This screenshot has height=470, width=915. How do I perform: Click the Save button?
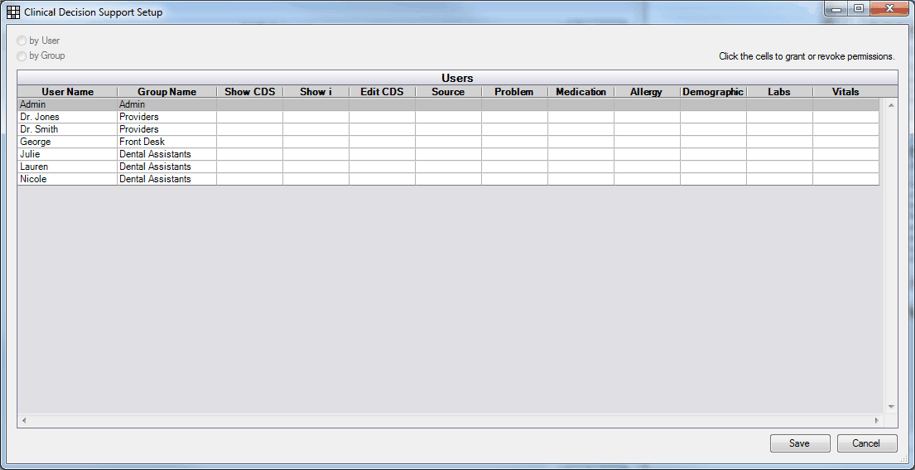(x=799, y=443)
